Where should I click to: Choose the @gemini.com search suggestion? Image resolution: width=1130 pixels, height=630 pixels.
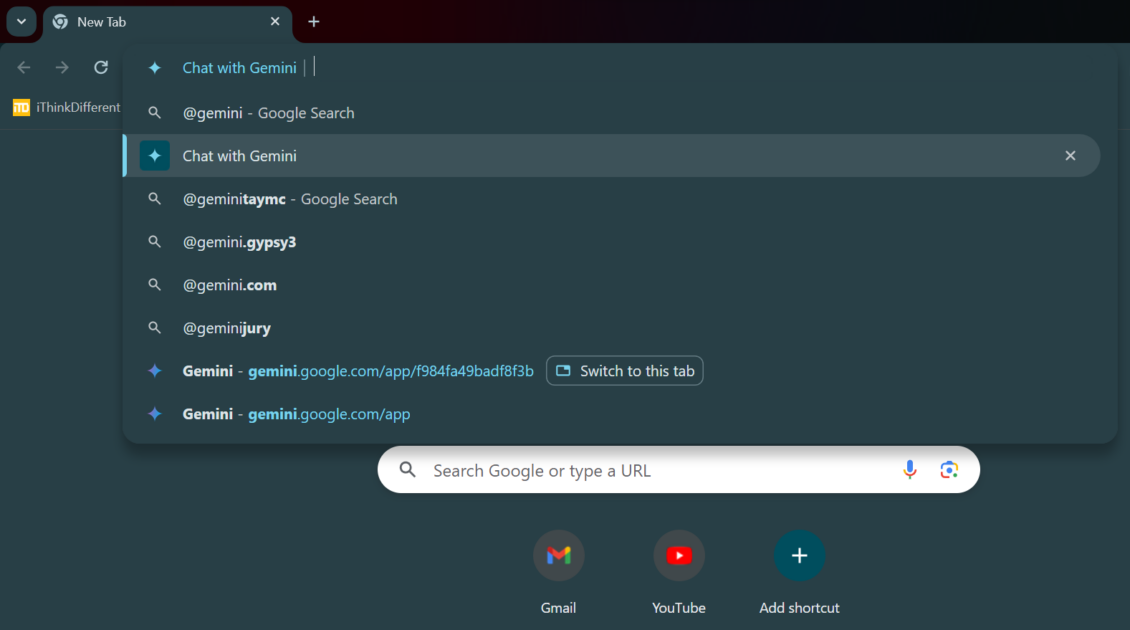(x=230, y=285)
